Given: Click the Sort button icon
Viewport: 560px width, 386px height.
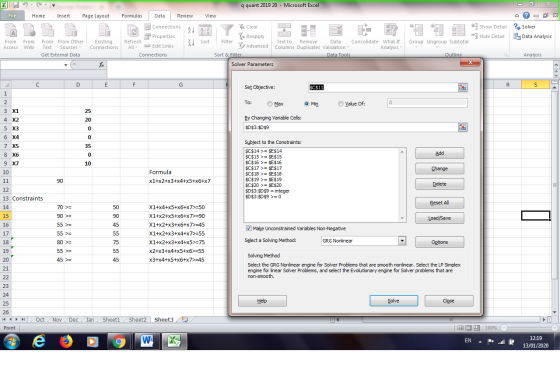Looking at the screenshot, I should tap(205, 35).
